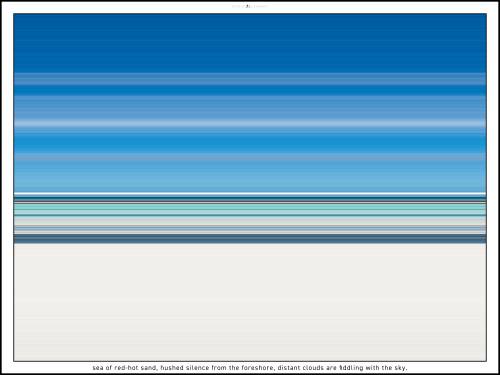
Task: Click the lighter grey bottom of the sand area
Action: [x=250, y=347]
